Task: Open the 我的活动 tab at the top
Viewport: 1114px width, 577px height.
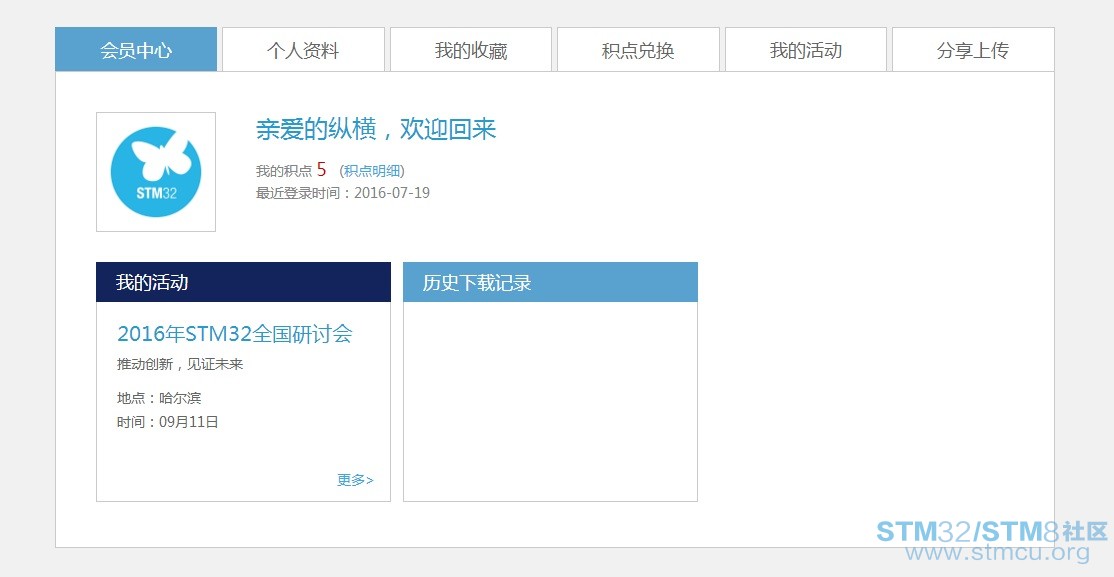Action: point(806,50)
